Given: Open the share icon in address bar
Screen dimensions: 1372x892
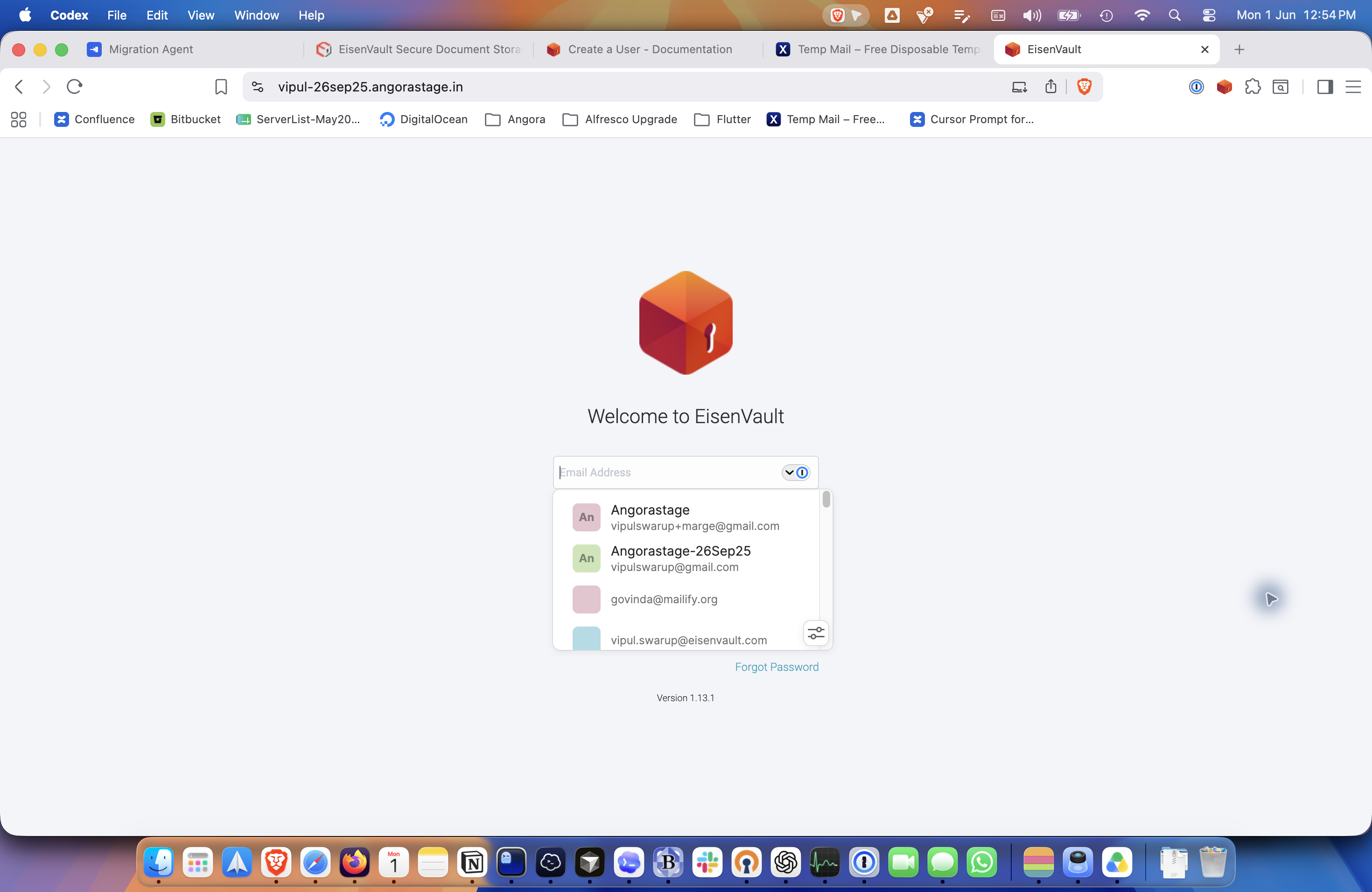Looking at the screenshot, I should 1051,86.
